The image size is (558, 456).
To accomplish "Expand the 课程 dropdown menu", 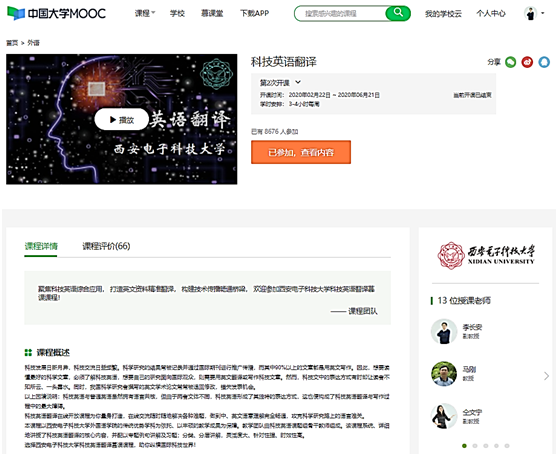I will (144, 14).
